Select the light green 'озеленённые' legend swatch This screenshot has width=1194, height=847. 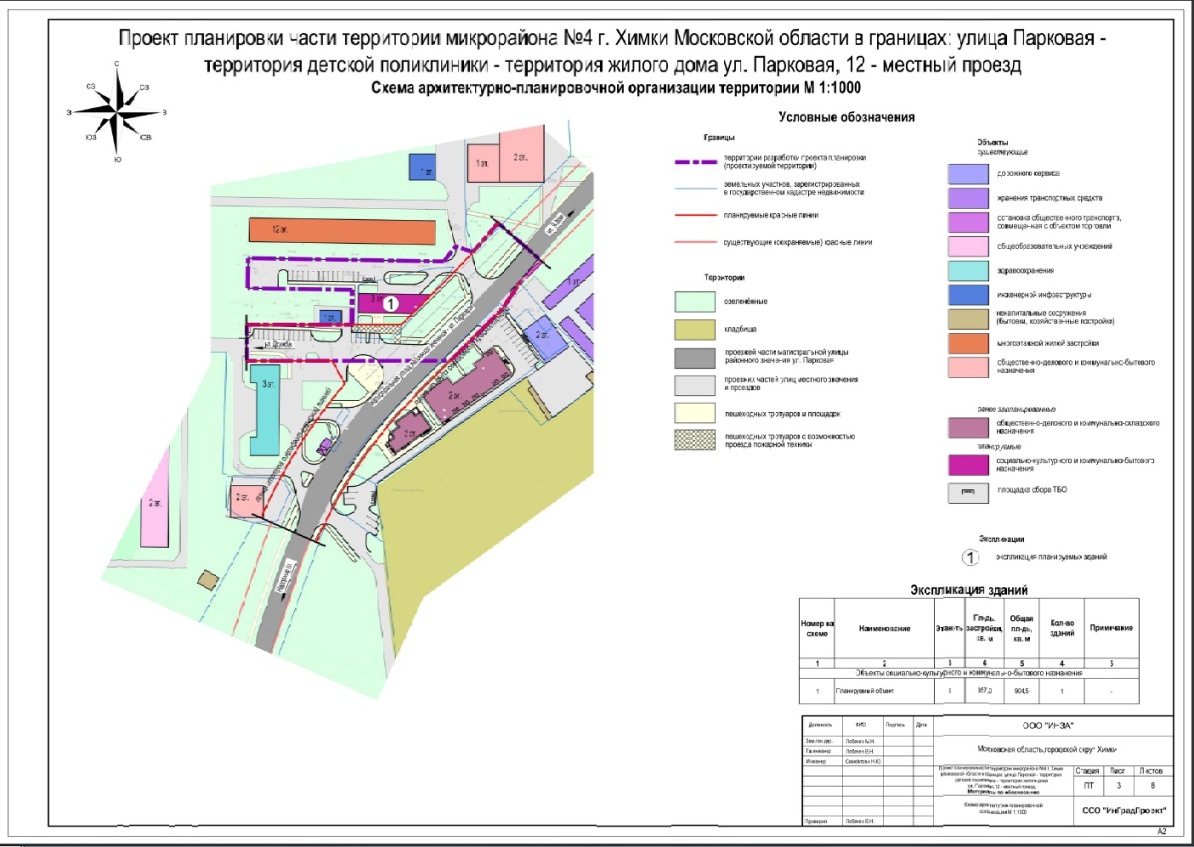(x=694, y=302)
